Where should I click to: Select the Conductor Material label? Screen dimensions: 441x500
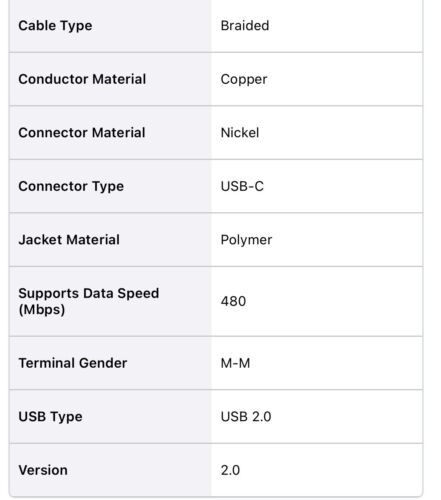click(82, 79)
